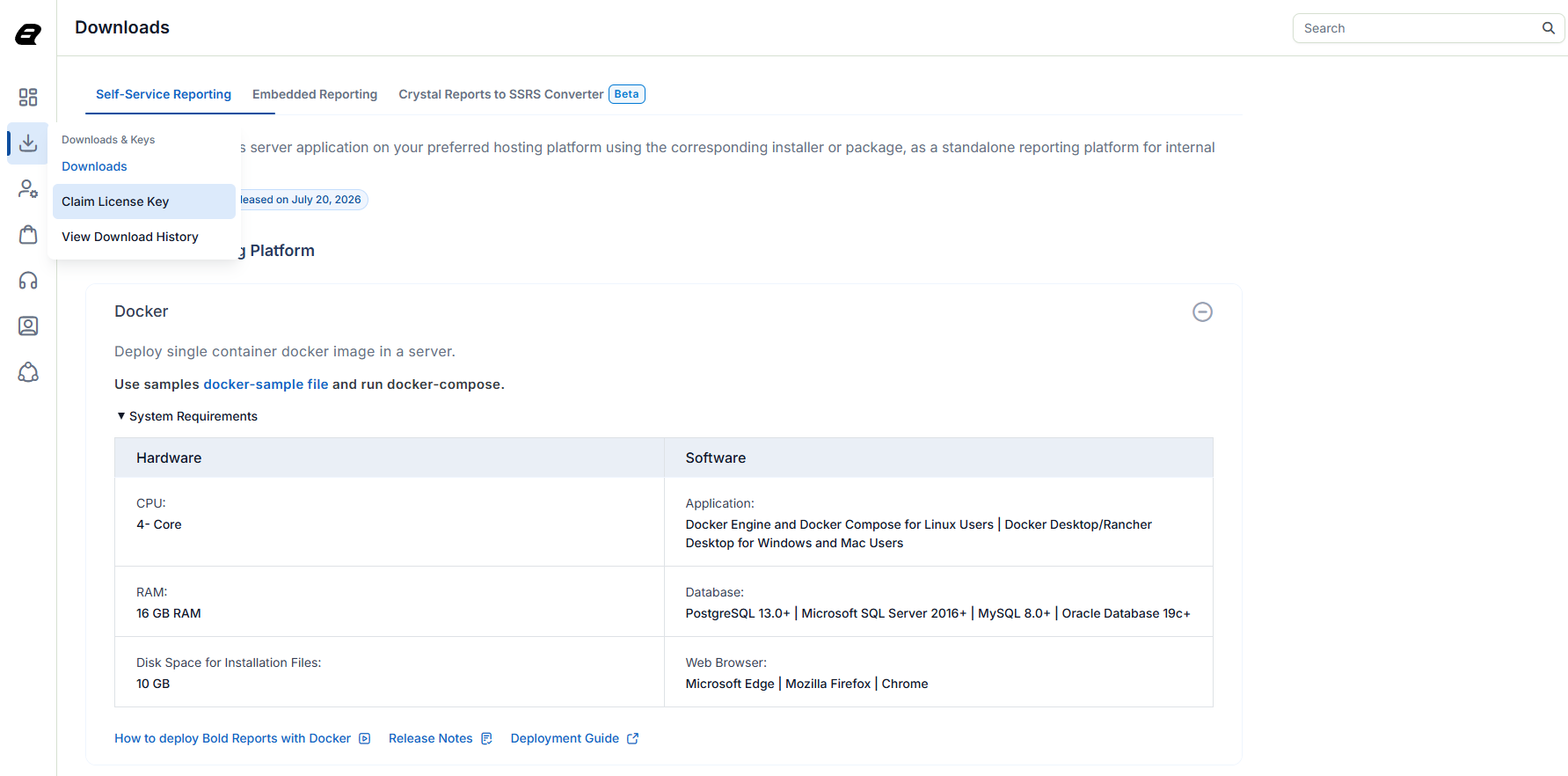Open the dashboard grid sidebar icon
Viewport: 1568px width, 776px height.
pyautogui.click(x=28, y=97)
